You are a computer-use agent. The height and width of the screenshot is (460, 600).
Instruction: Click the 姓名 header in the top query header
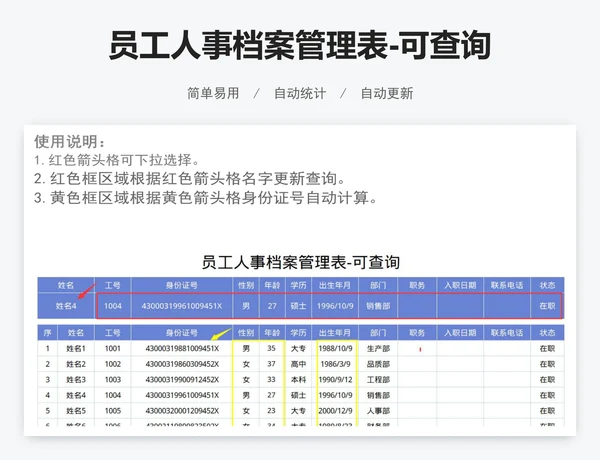(x=66, y=285)
